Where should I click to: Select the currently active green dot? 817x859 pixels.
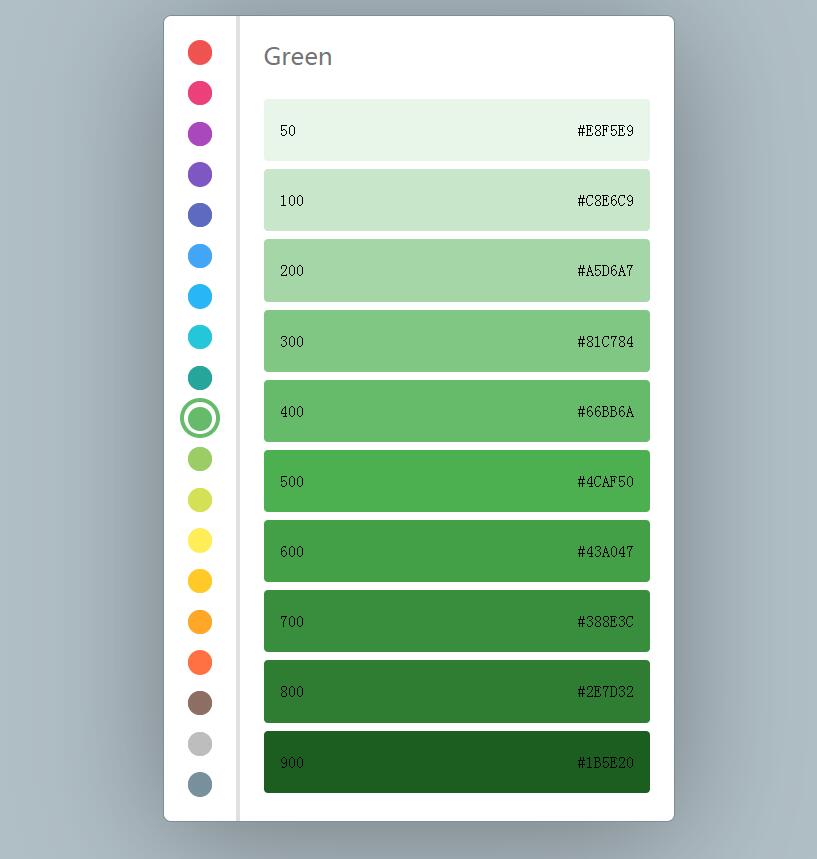pos(200,418)
